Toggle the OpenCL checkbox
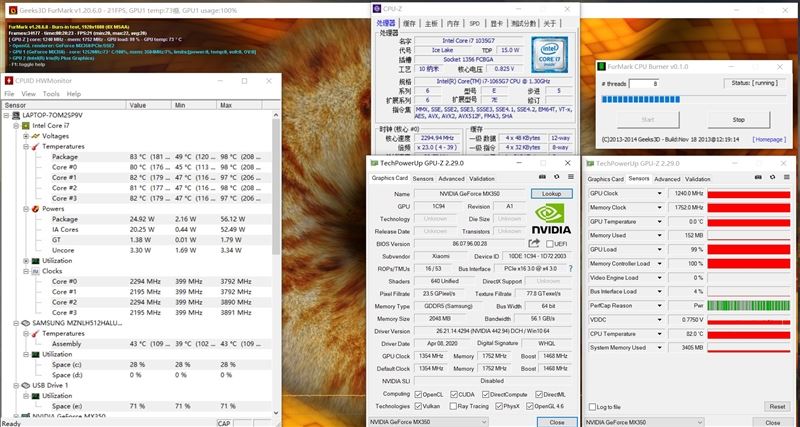 418,394
